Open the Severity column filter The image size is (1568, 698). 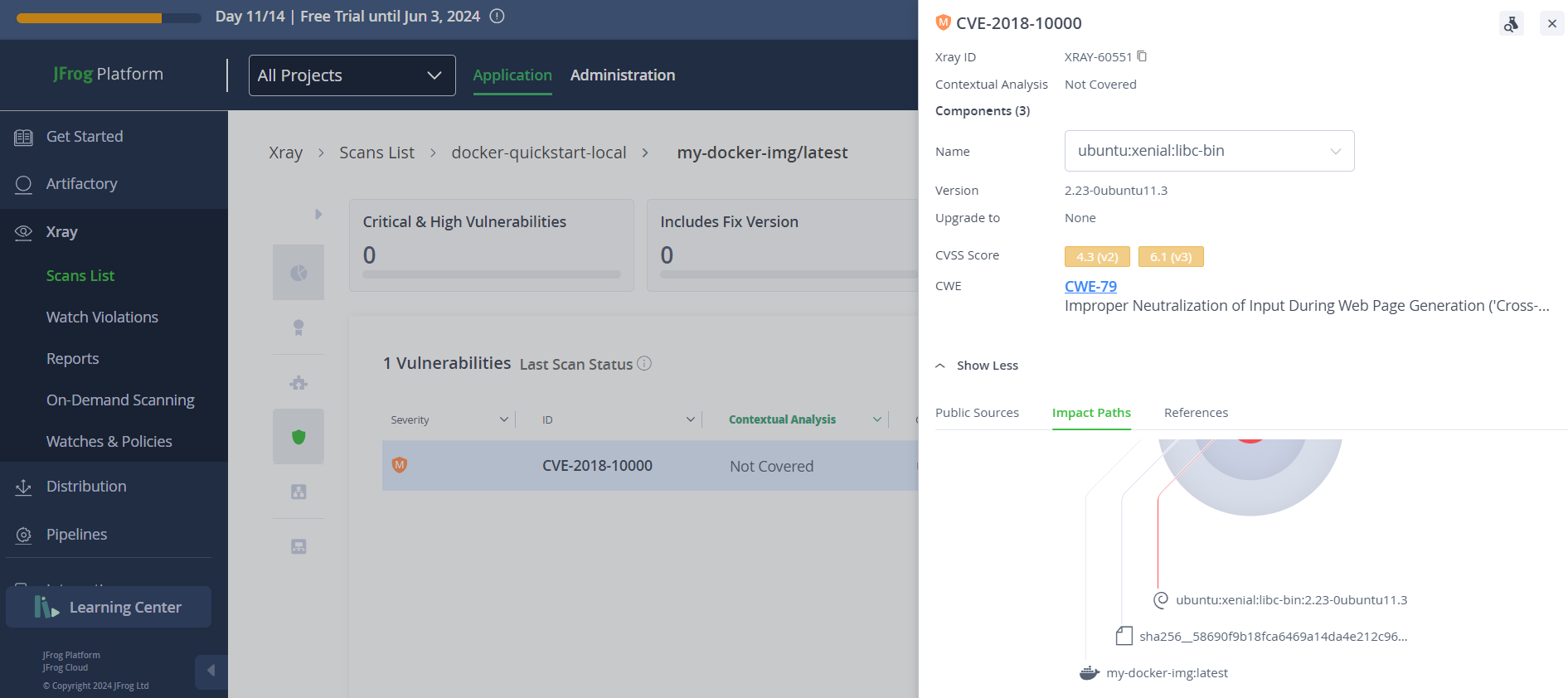tap(503, 419)
